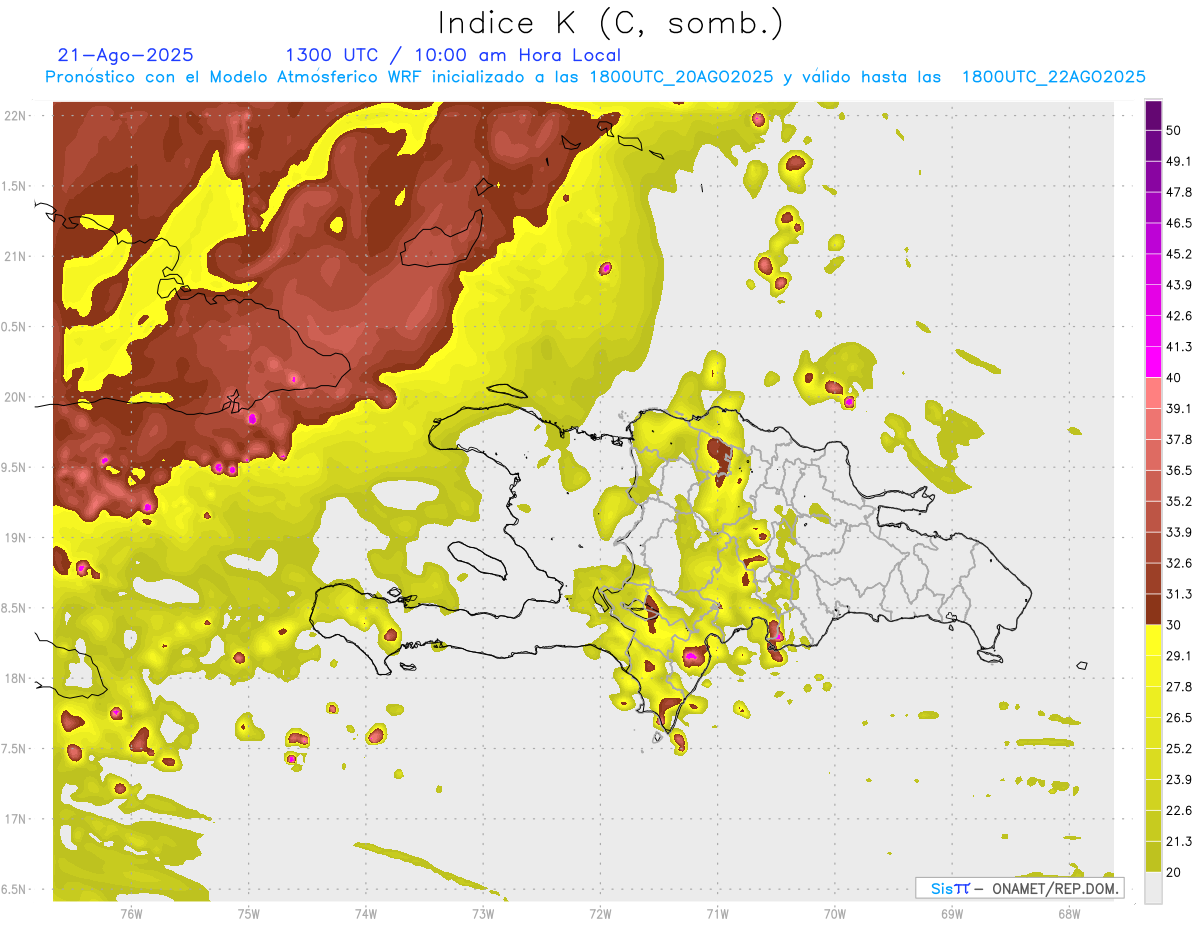The image size is (1200, 927).
Task: Click the '26.5' colorbar value
Action: tap(1179, 717)
